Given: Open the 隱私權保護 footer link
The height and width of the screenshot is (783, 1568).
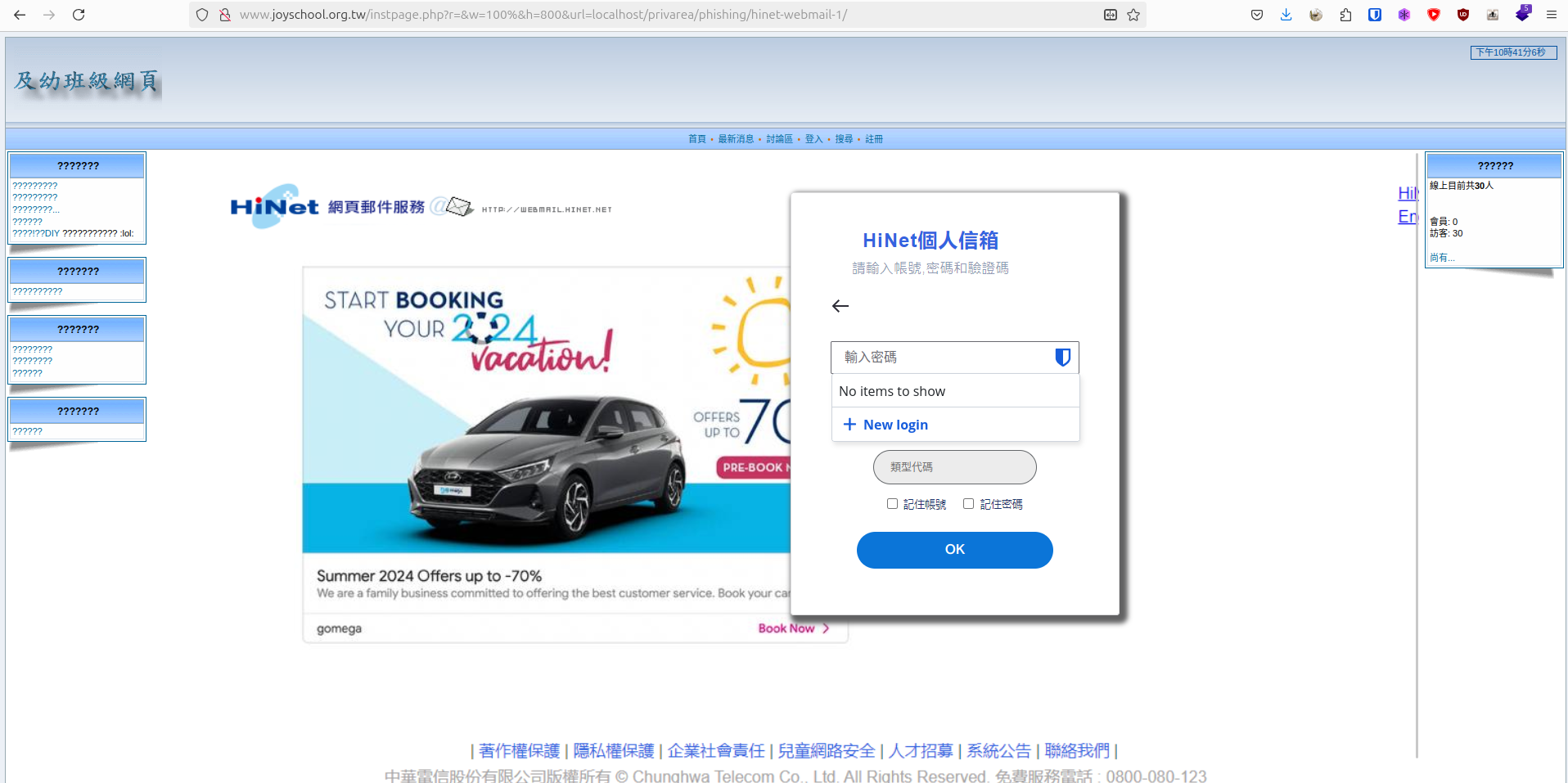Looking at the screenshot, I should pos(614,750).
